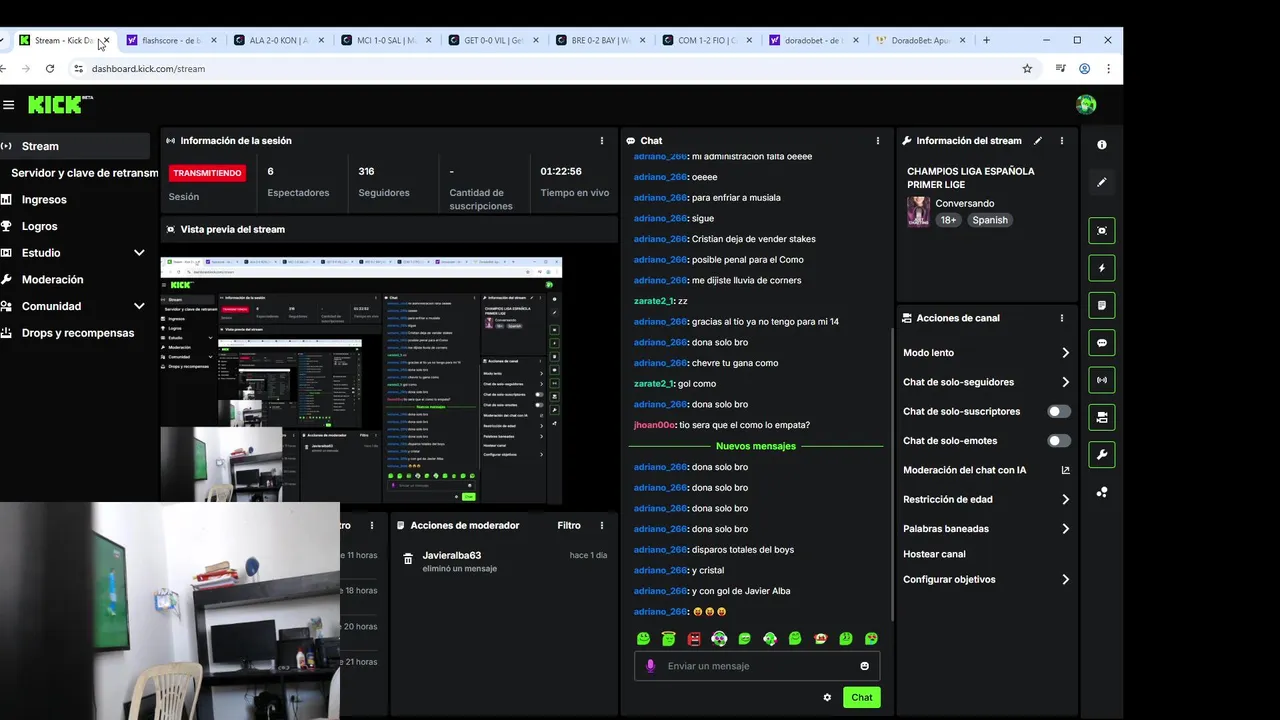Click the Conversando category thumbnail
The image size is (1280, 720).
click(918, 212)
